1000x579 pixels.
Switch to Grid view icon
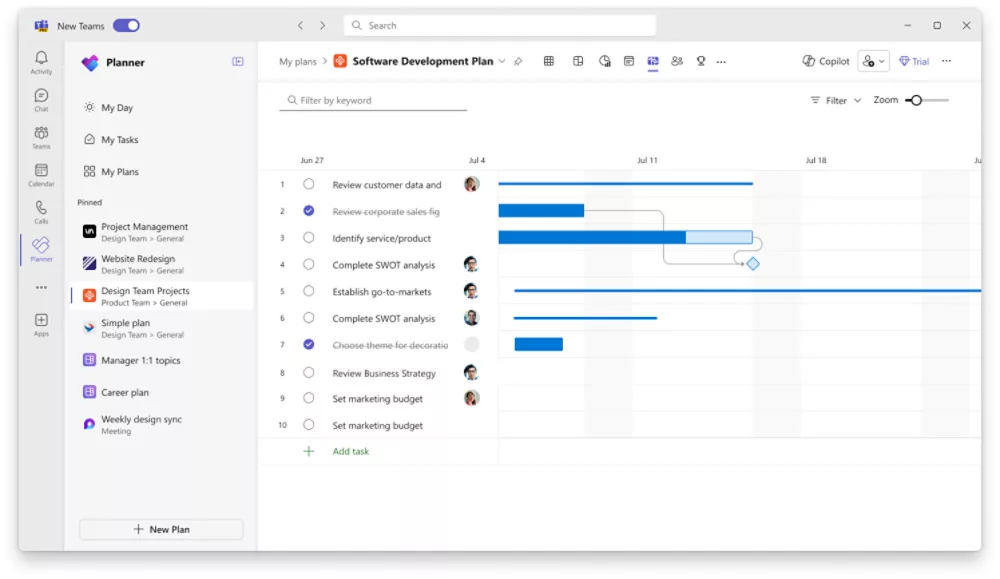(548, 61)
